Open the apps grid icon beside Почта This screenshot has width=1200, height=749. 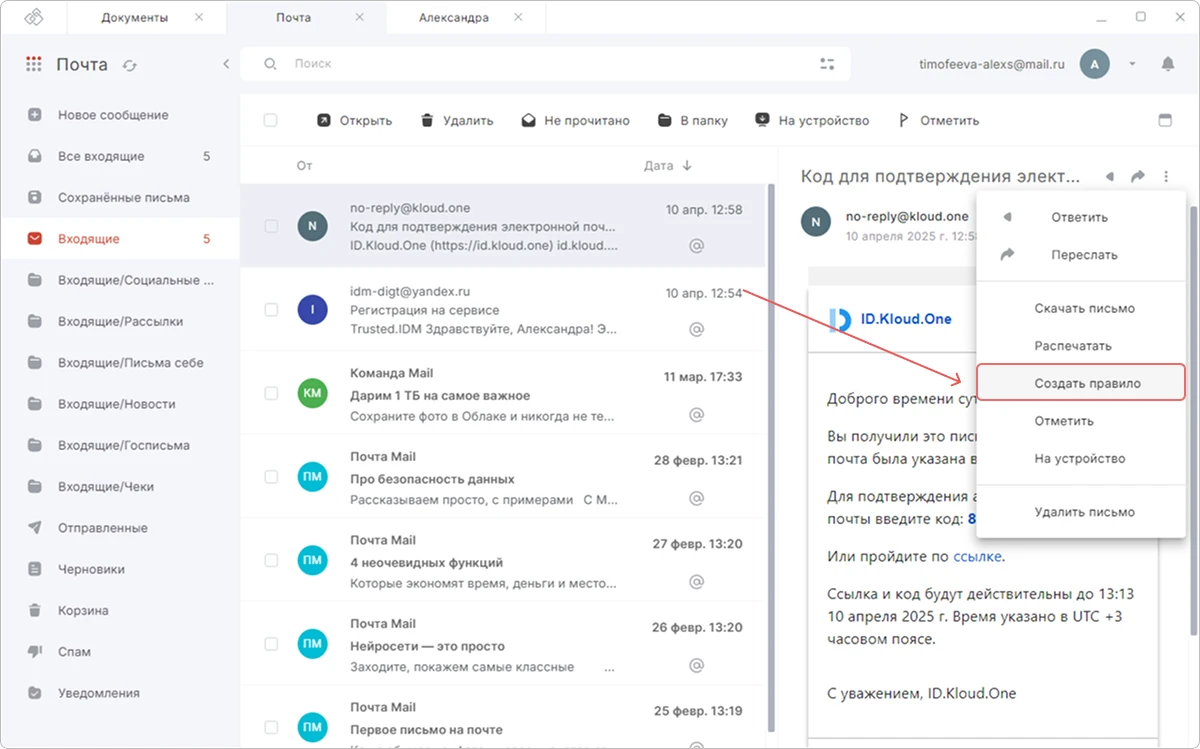tap(34, 64)
